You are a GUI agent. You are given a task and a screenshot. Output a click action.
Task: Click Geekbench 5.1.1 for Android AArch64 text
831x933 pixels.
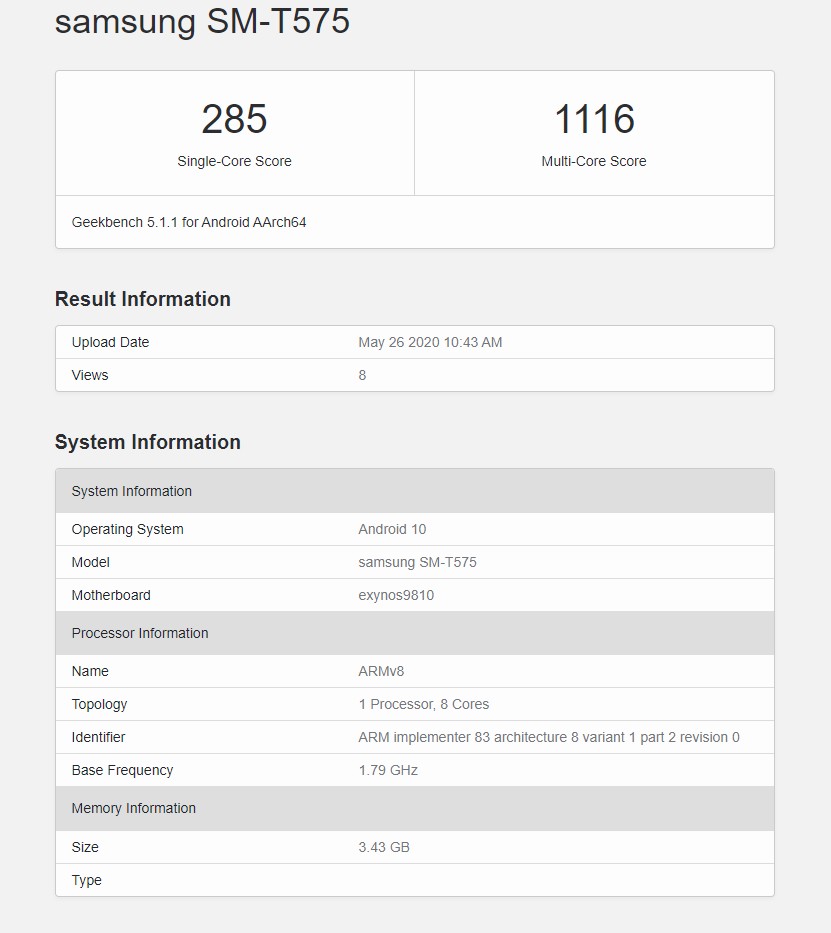(189, 223)
